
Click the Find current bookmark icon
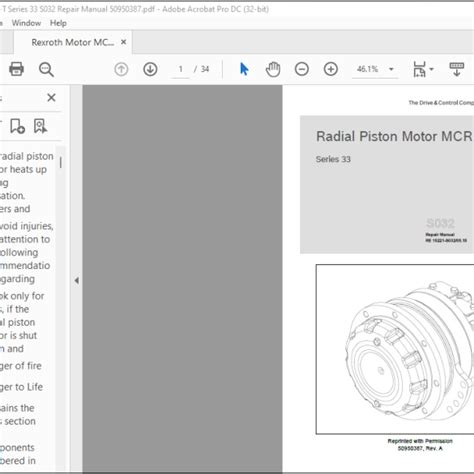click(40, 126)
